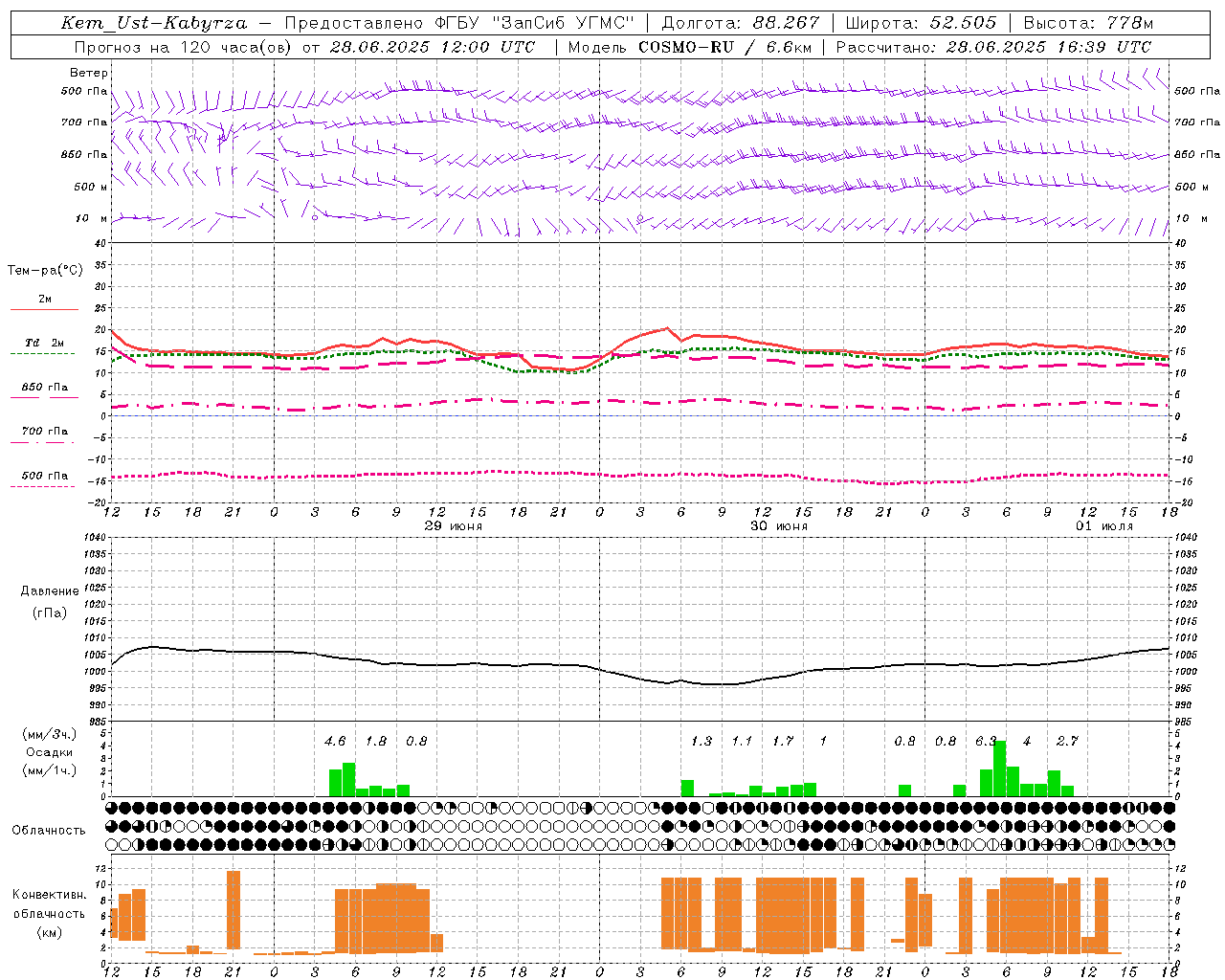
Task: Click the (мм/3ч.) unit label
Action: click(50, 734)
